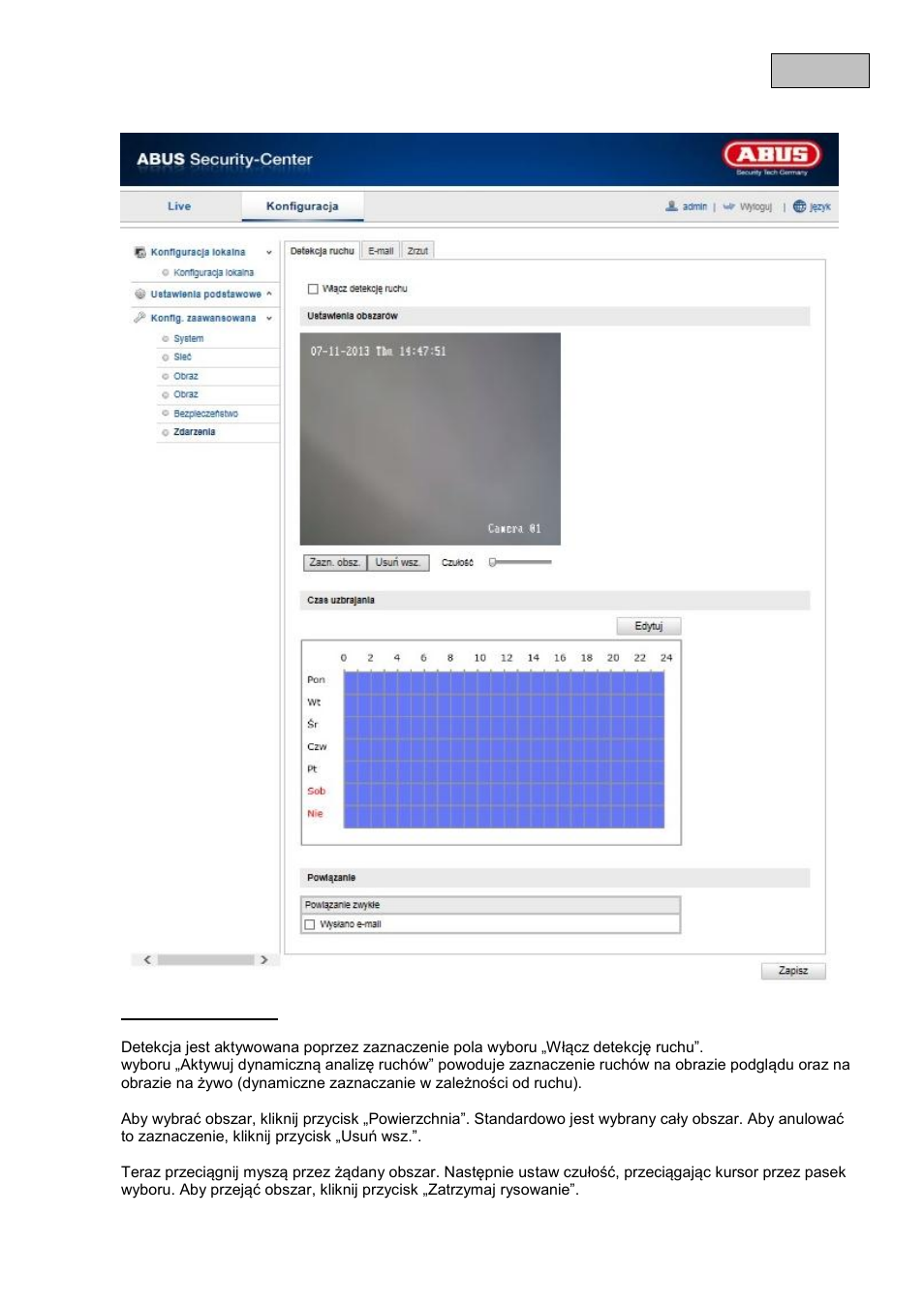This screenshot has height=1308, width=924.
Task: Click the camera preview image
Action: (430, 439)
